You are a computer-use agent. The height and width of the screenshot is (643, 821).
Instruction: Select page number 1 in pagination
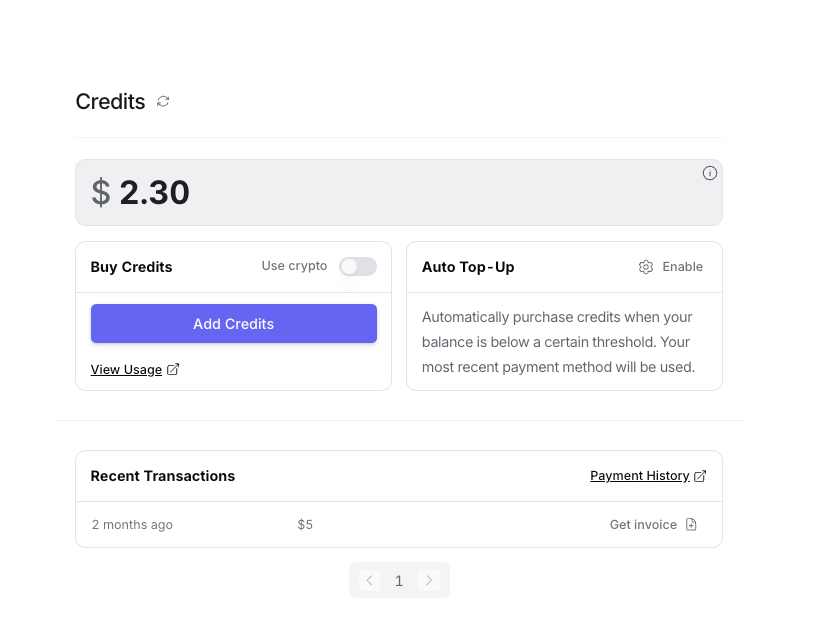(x=399, y=581)
